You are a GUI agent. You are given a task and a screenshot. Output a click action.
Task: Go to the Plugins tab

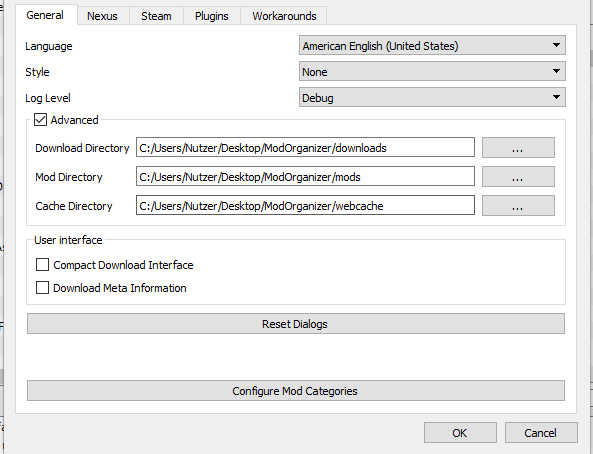click(212, 16)
